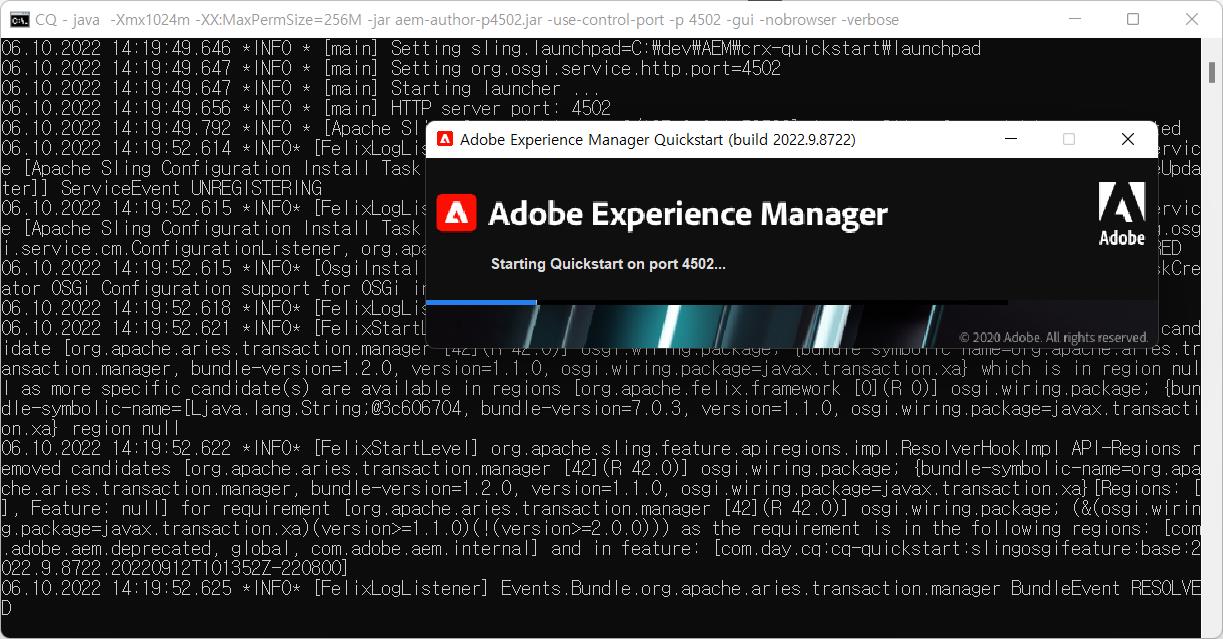Screen dimensions: 1223x639
Task: Click the 'Adobe Experience Manager' heading text
Action: click(x=688, y=214)
